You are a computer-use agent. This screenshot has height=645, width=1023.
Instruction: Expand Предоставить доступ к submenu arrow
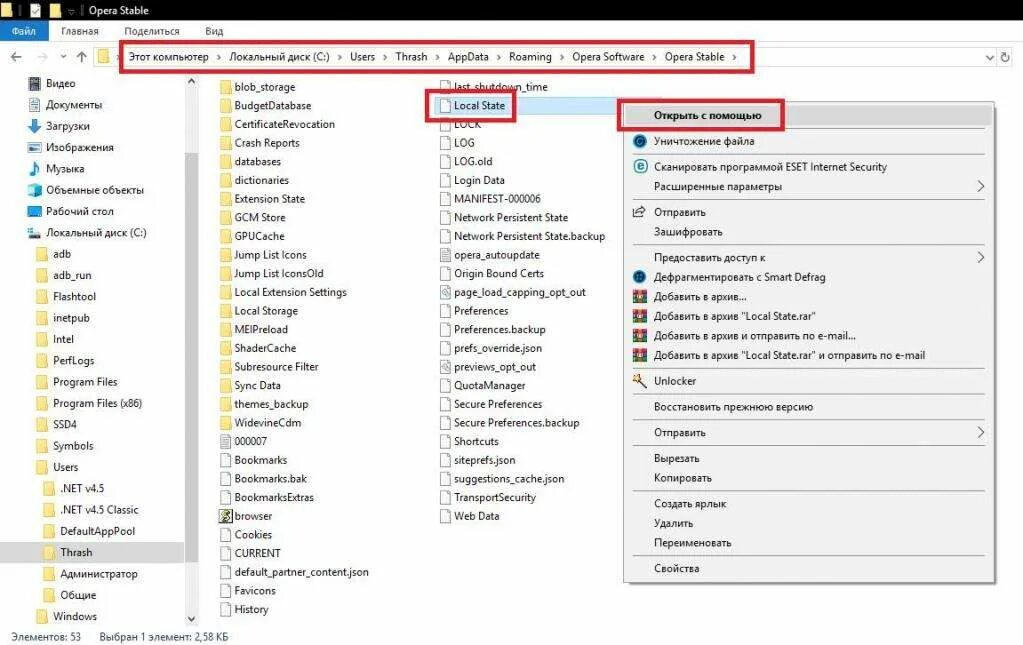pyautogui.click(x=981, y=258)
